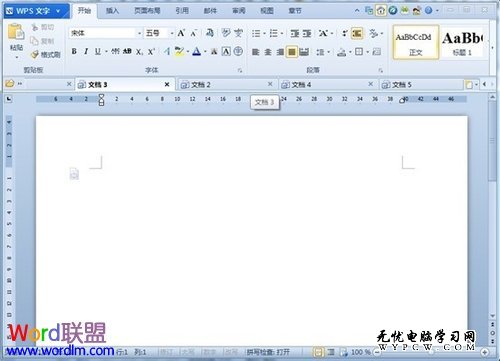This screenshot has width=500, height=361.
Task: Open the highlight color dropdown arrow
Action: (x=188, y=52)
